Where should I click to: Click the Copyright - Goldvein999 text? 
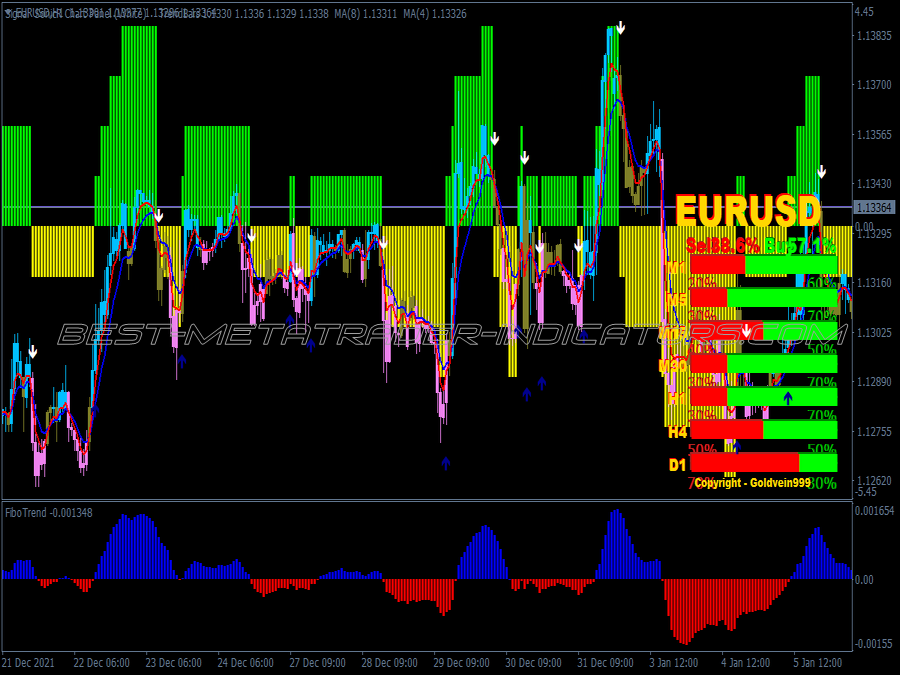[752, 483]
